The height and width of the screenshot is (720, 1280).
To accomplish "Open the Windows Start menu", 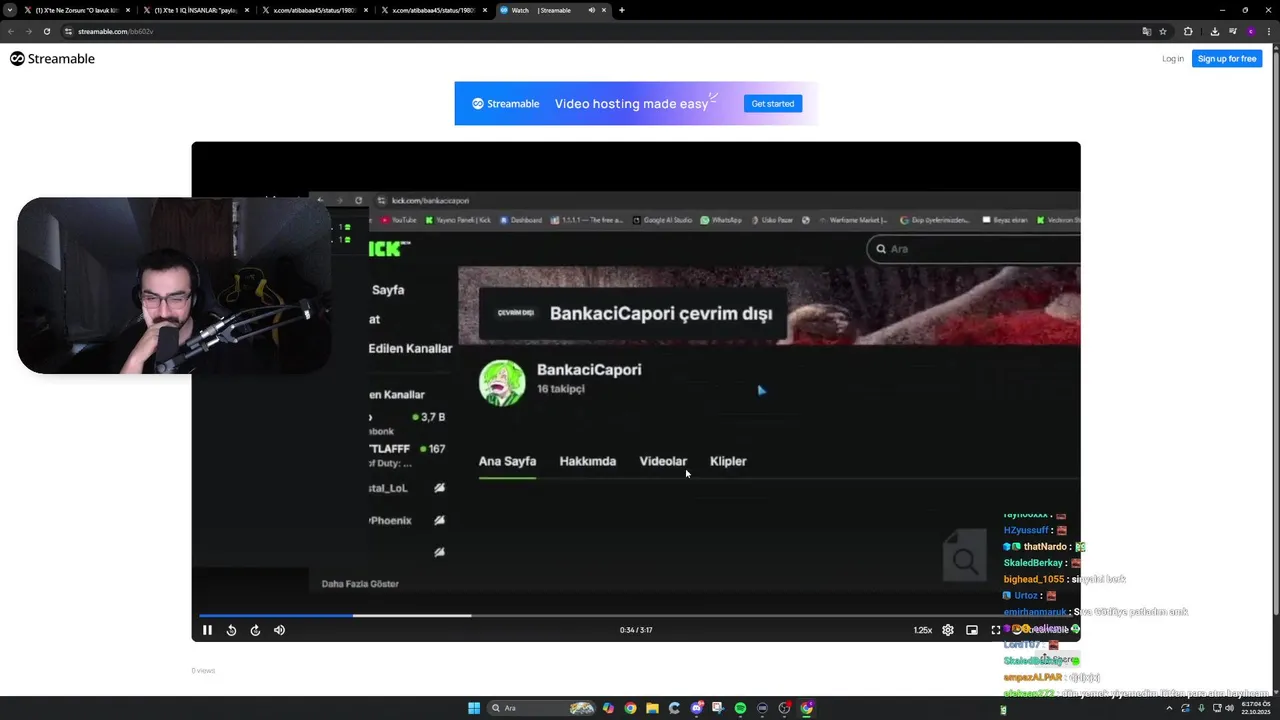I will [474, 708].
